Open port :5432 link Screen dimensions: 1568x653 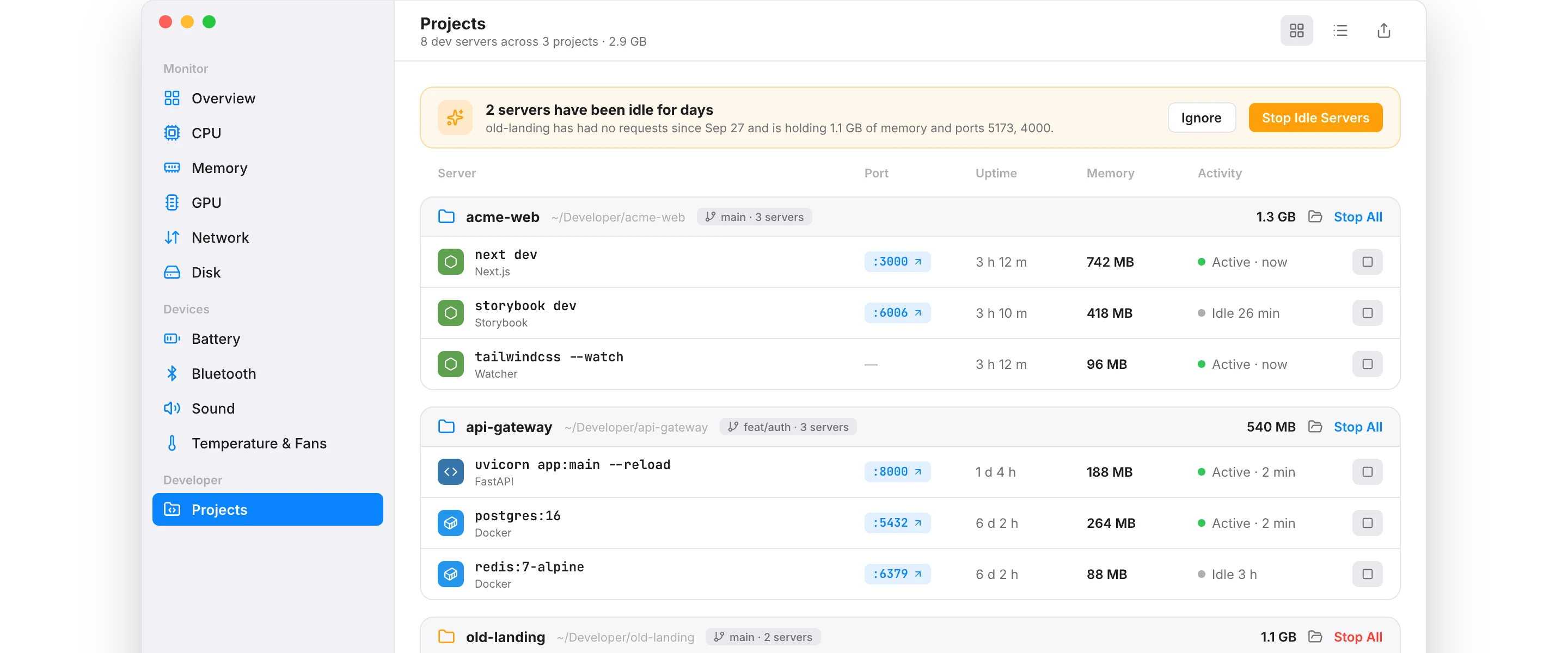pyautogui.click(x=897, y=523)
